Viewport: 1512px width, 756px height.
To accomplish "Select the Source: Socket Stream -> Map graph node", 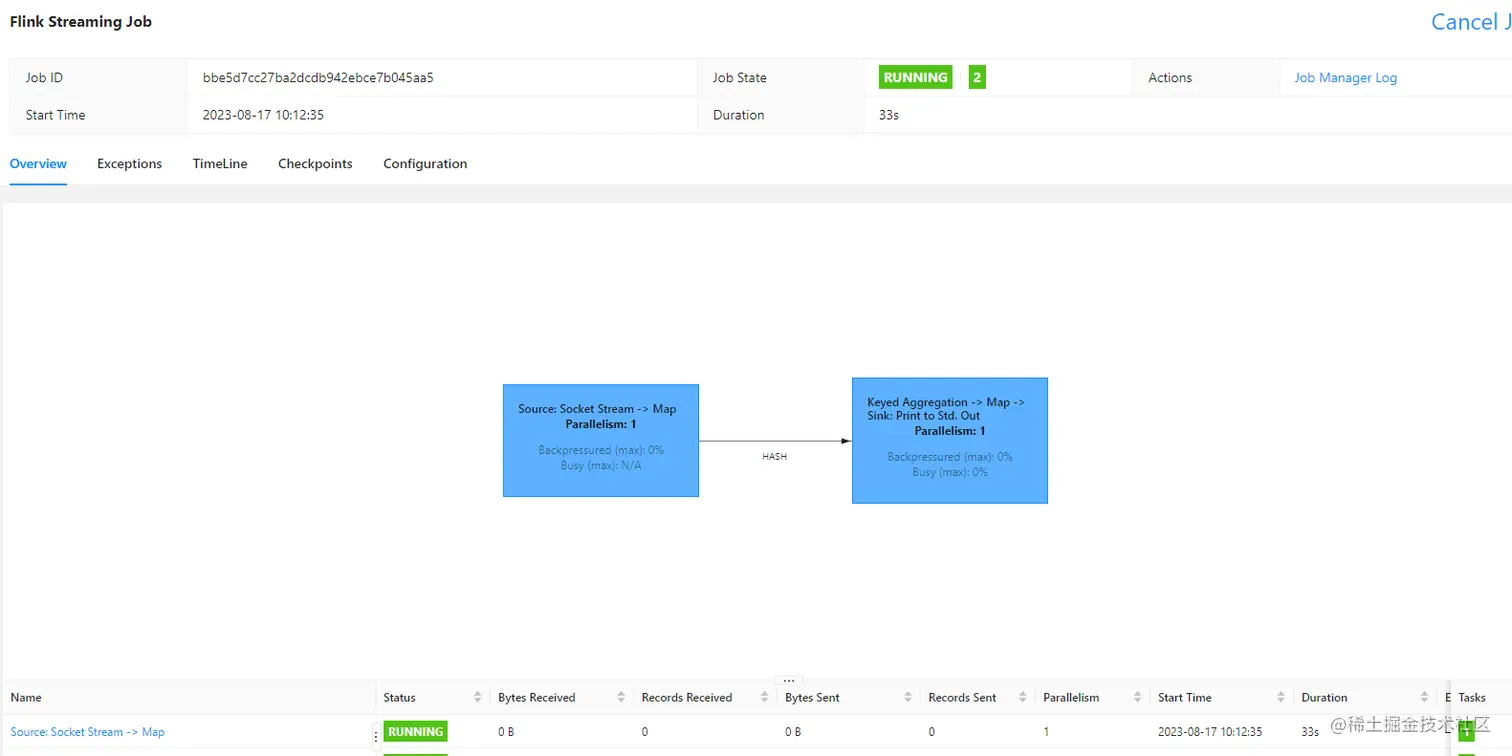I will 600,440.
